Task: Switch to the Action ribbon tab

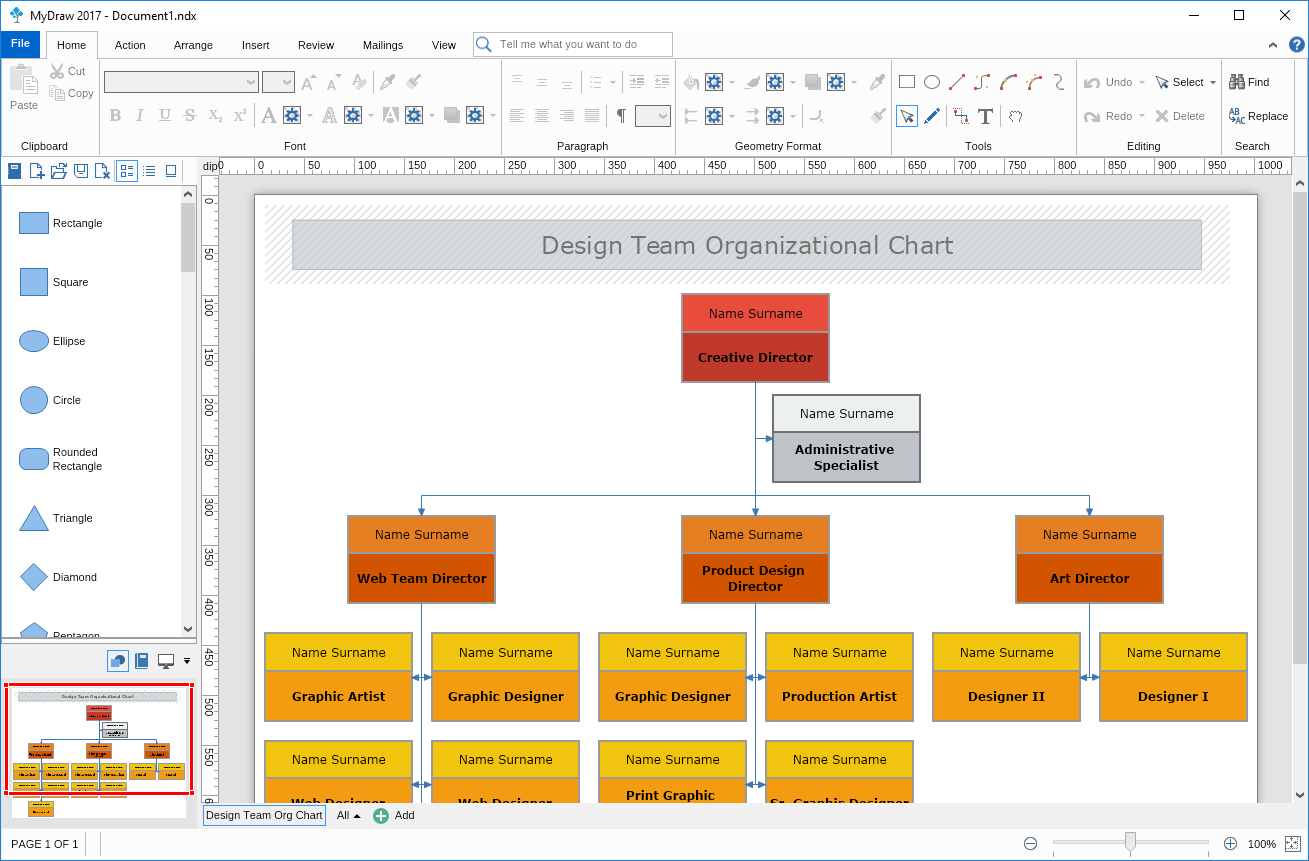Action: 130,45
